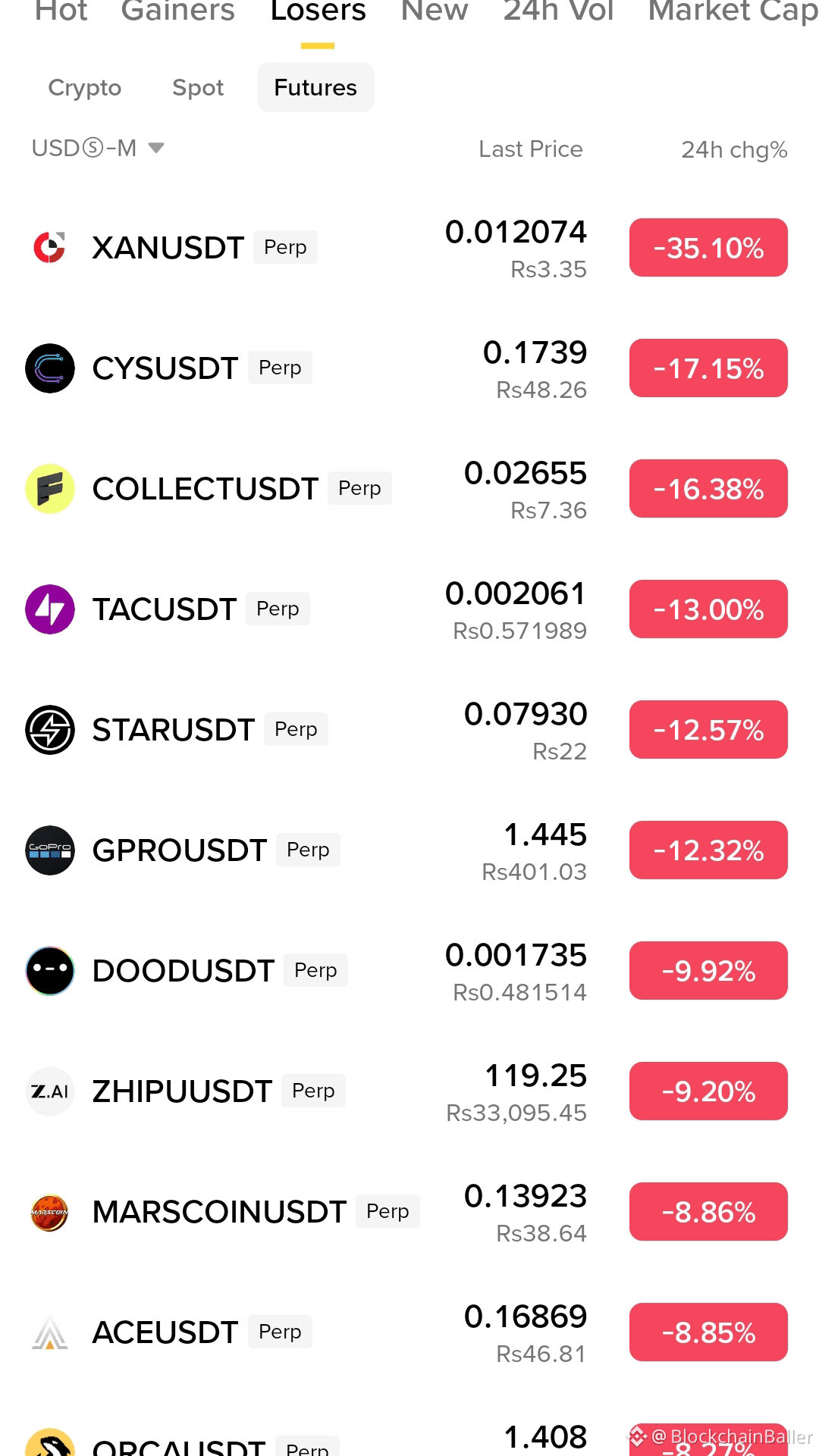Tap the COLLECT yellow coin icon
Image resolution: width=819 pixels, height=1456 pixels.
coord(50,489)
